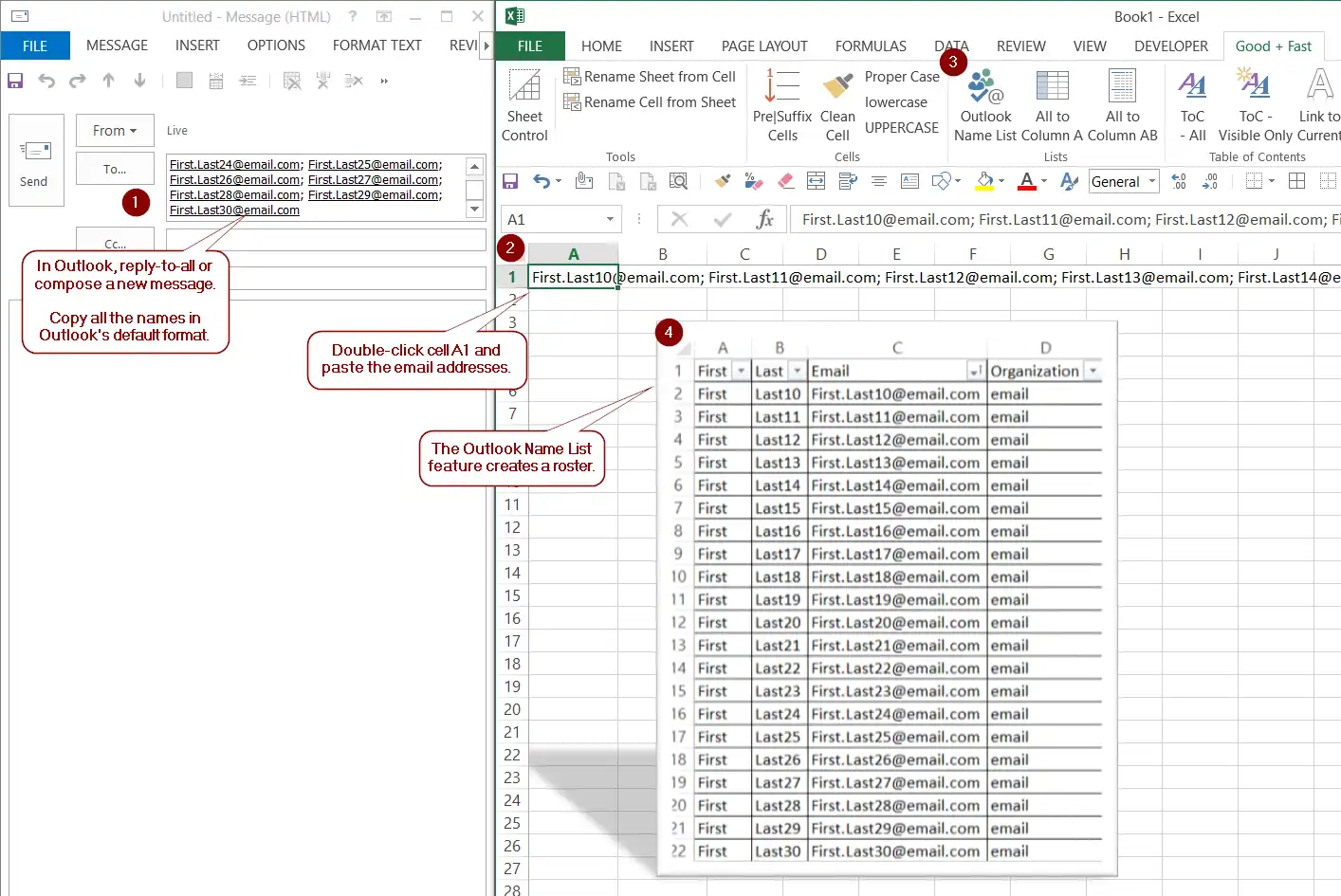
Task: Click Rename Sheet from Cell
Action: click(x=650, y=76)
